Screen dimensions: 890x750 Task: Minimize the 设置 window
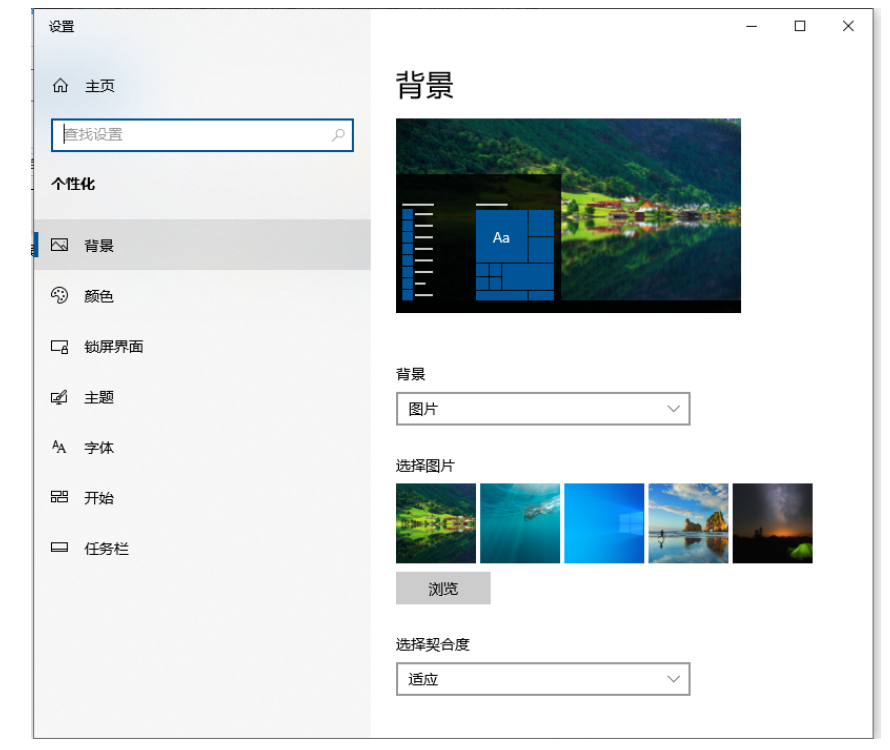coord(752,27)
